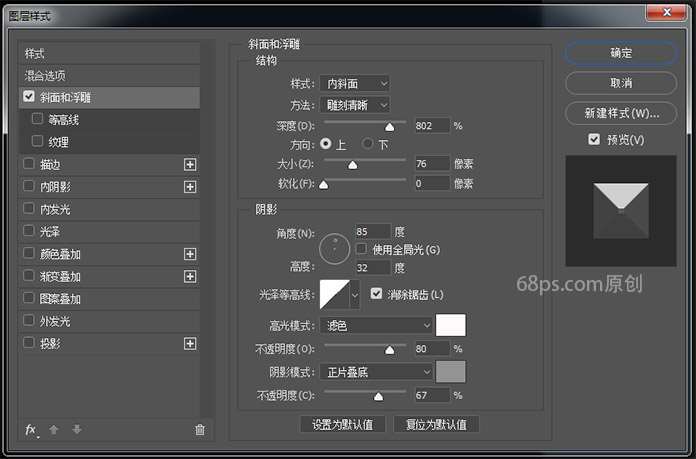Image resolution: width=696 pixels, height=459 pixels.
Task: Add another 内阴影 effect with plus icon
Action: coord(190,187)
